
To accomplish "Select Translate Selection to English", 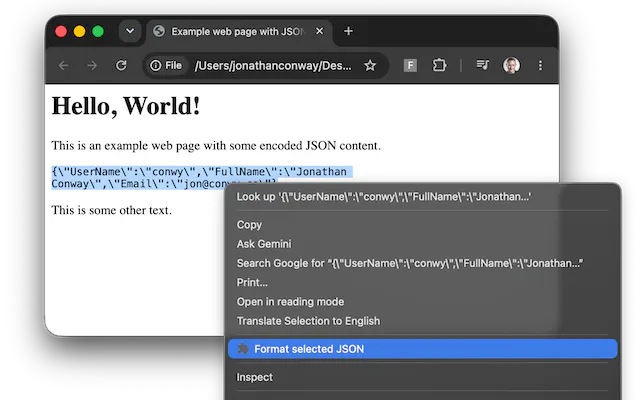I will [423, 321].
